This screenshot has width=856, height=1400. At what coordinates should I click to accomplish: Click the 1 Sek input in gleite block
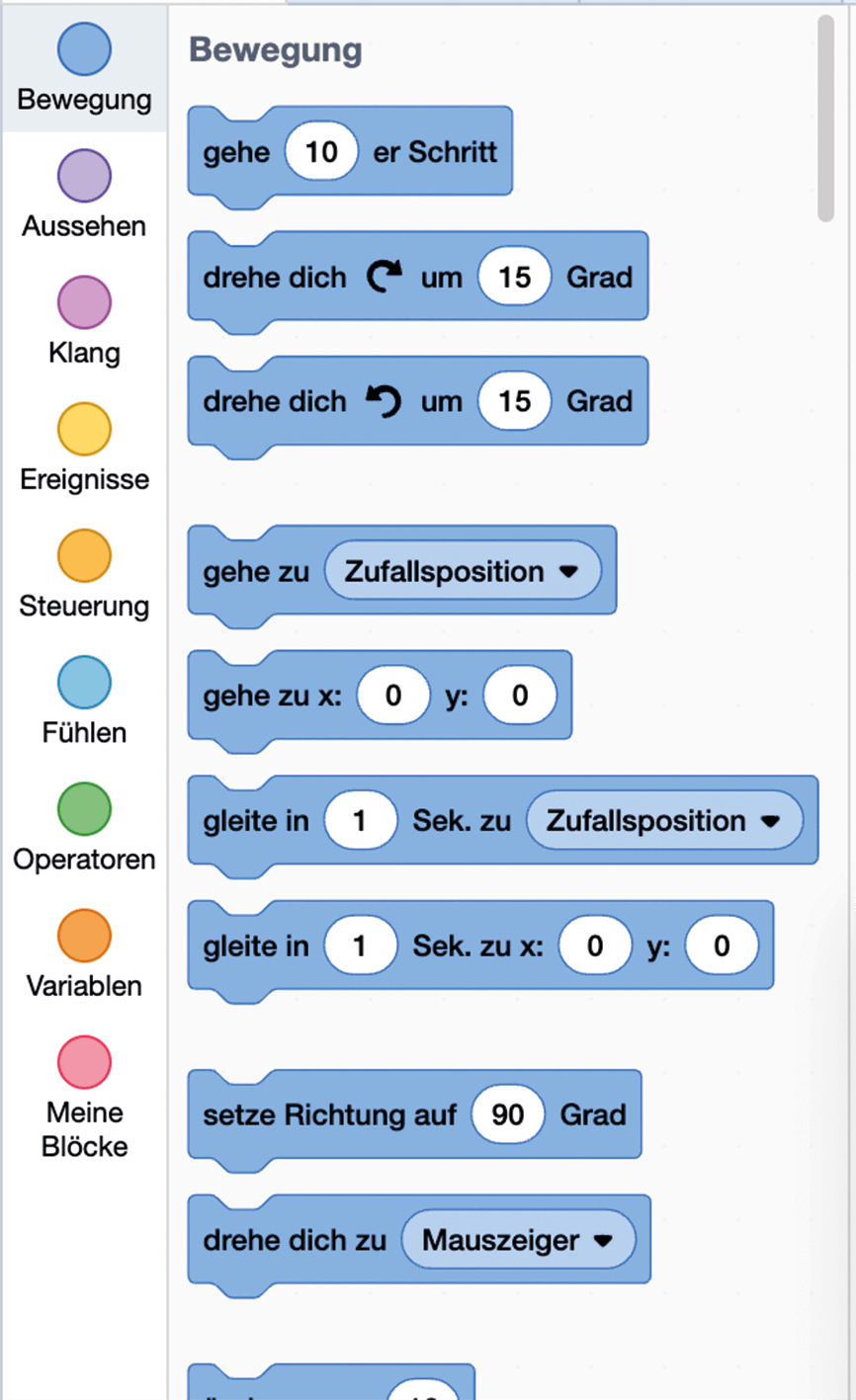[361, 820]
